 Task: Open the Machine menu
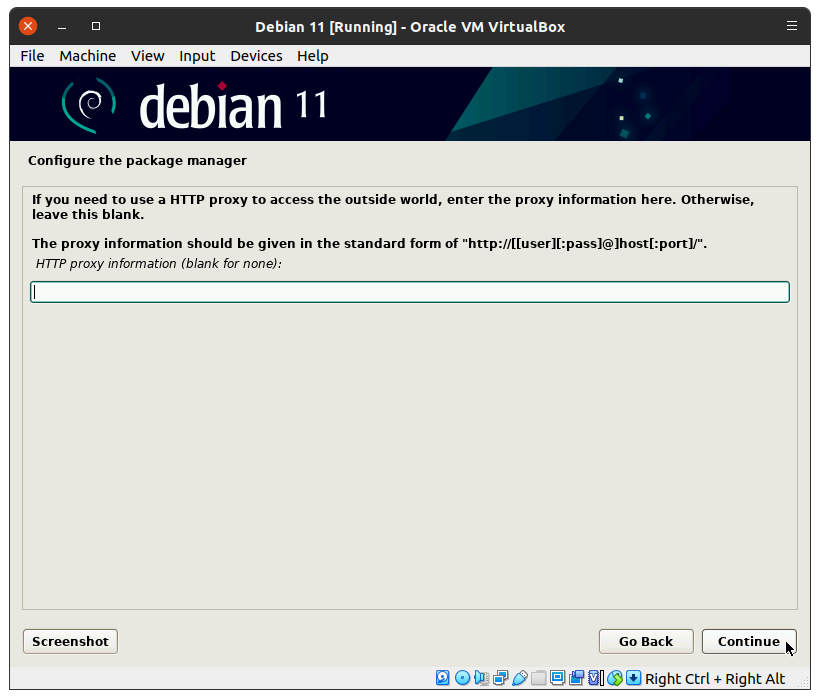87,56
